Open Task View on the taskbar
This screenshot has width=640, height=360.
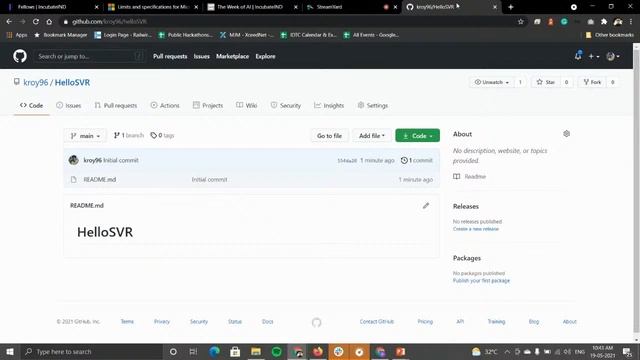pyautogui.click(x=193, y=351)
